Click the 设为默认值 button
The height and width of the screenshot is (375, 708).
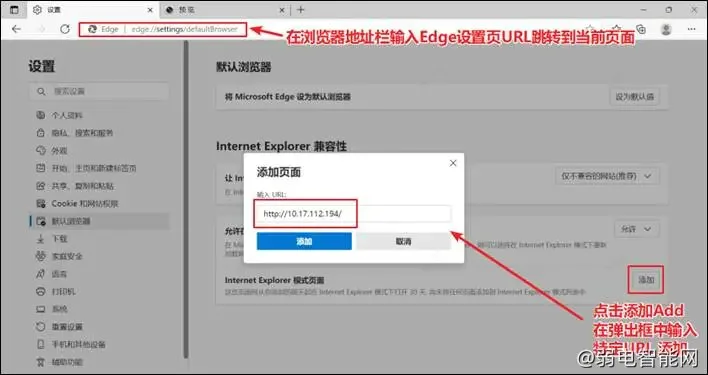(x=634, y=97)
